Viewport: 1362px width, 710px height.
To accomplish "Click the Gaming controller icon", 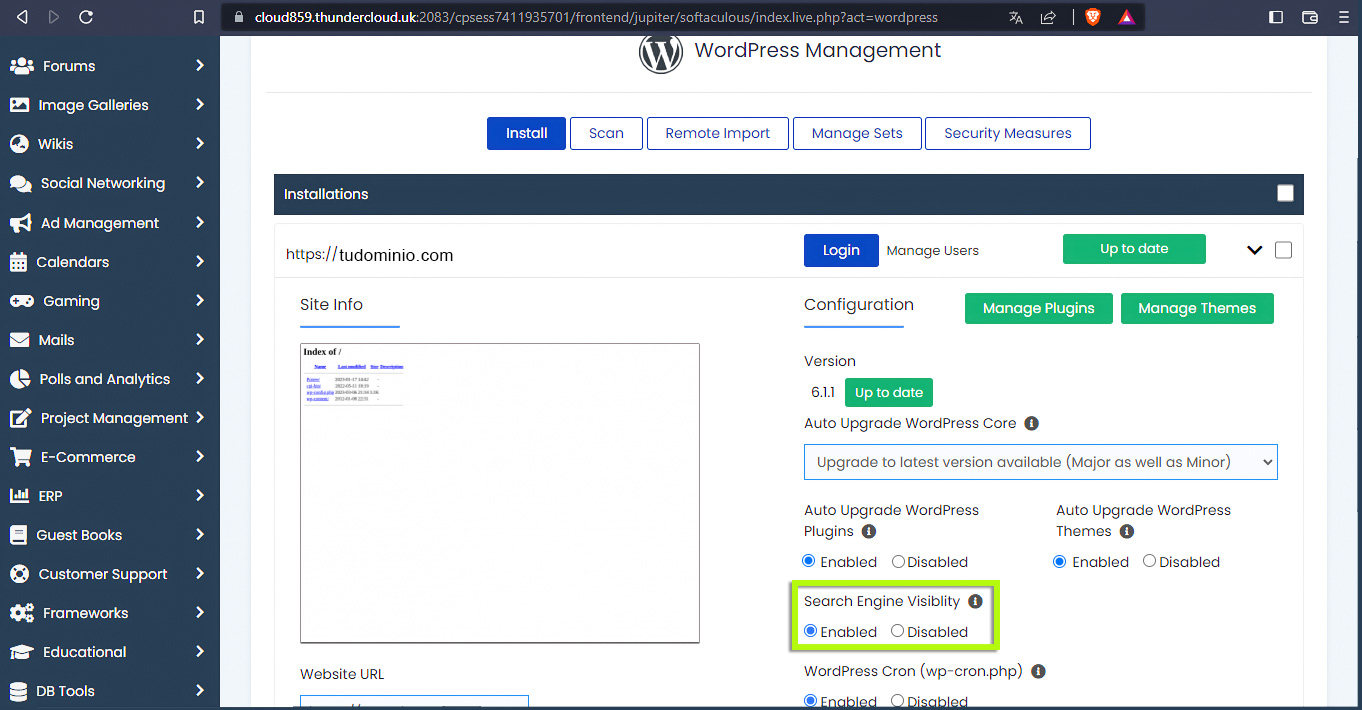I will pyautogui.click(x=21, y=301).
